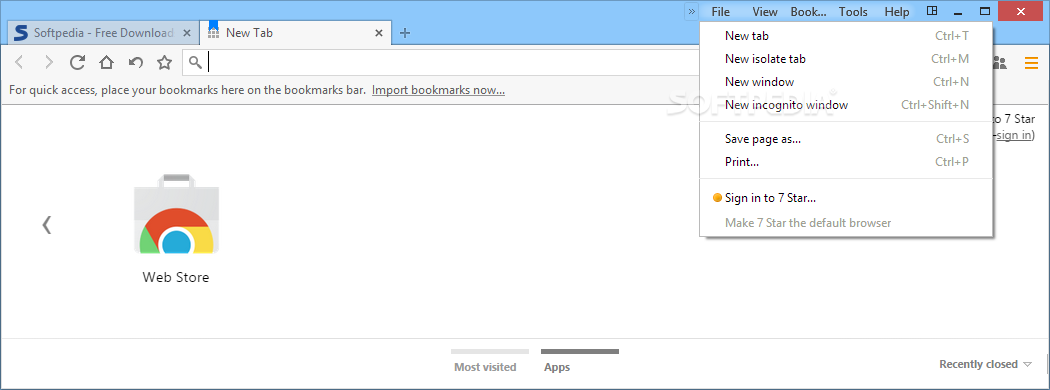The height and width of the screenshot is (390, 1050).
Task: Open the Tools menu
Action: pos(853,11)
